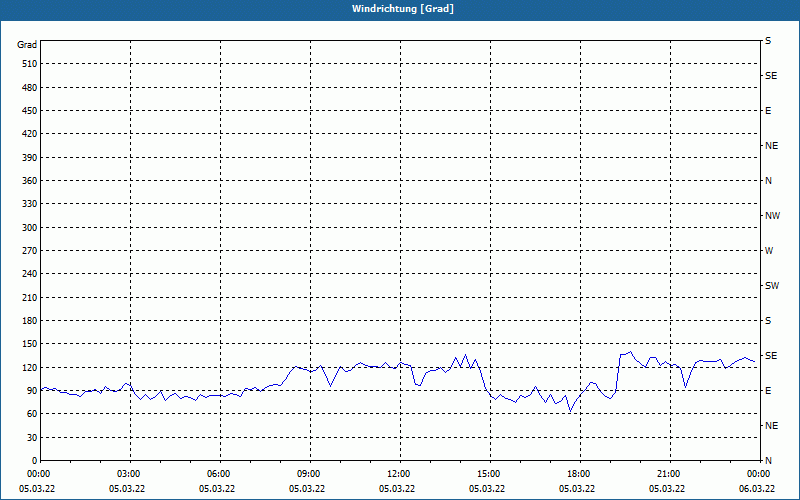Click the time label "21:00"
Image resolution: width=800 pixels, height=500 pixels.
point(670,474)
